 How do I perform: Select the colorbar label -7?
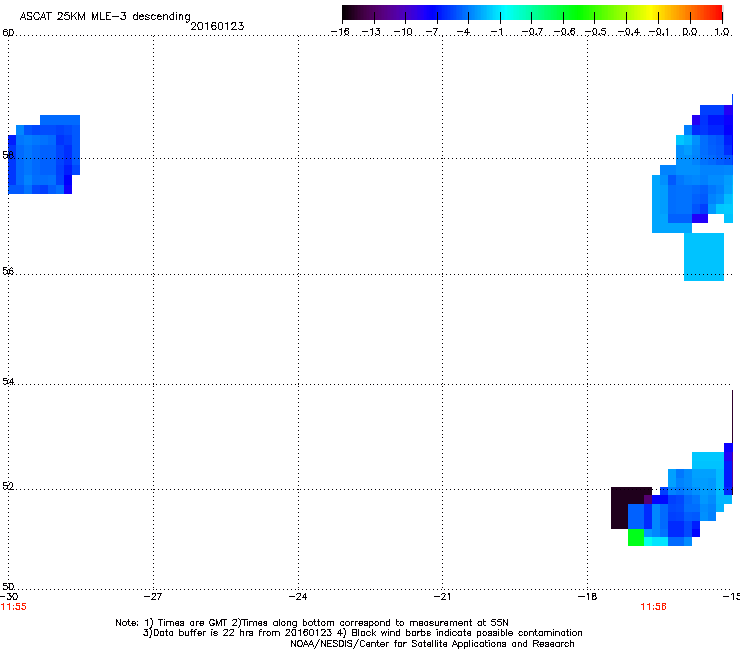click(x=433, y=32)
